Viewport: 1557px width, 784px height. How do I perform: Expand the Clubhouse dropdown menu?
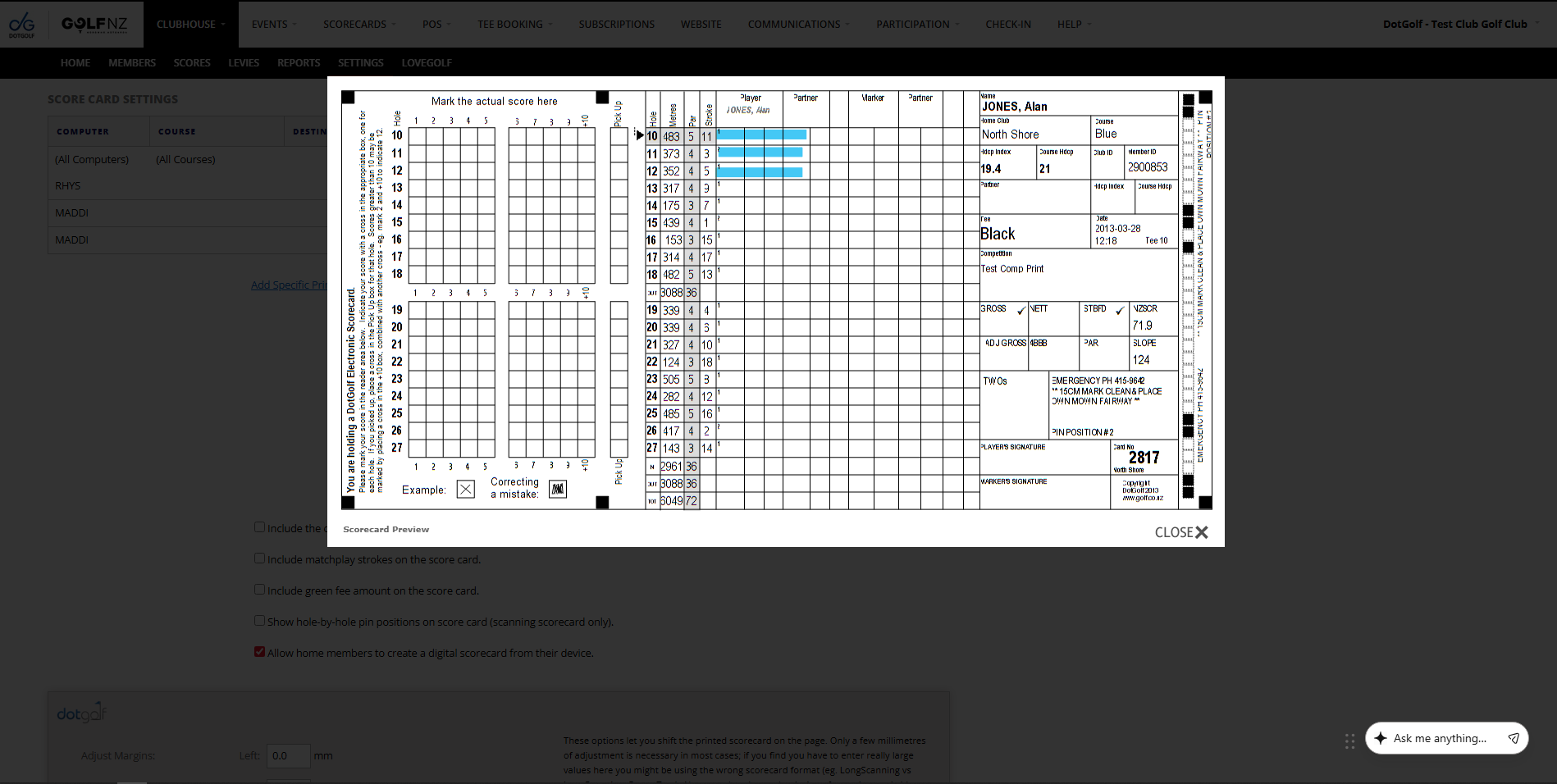coord(190,25)
